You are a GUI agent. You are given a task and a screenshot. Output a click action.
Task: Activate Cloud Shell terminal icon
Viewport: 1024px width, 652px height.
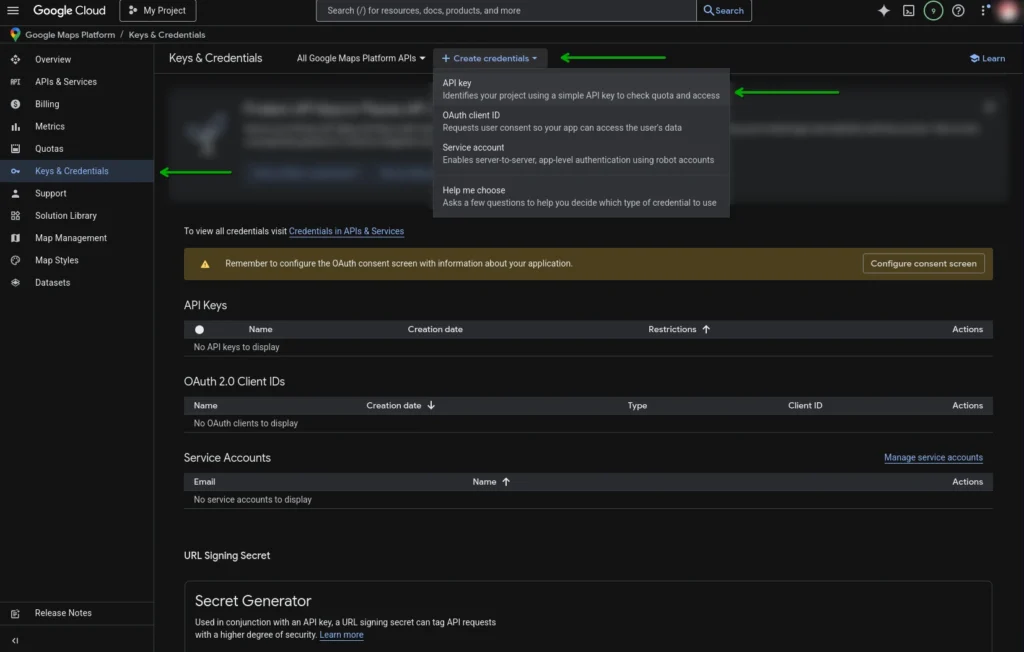click(x=908, y=11)
